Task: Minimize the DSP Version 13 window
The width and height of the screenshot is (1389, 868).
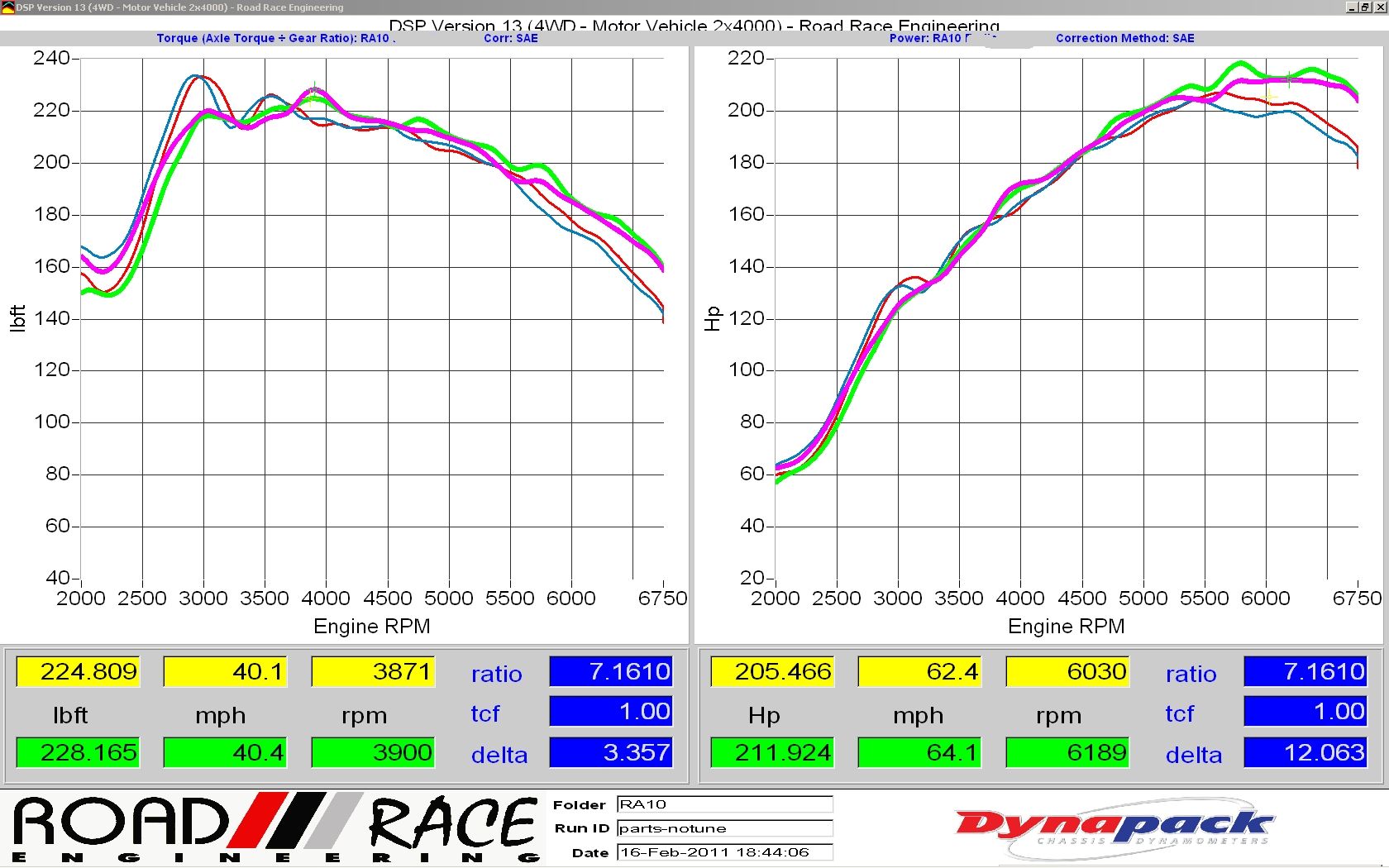Action: point(1352,7)
